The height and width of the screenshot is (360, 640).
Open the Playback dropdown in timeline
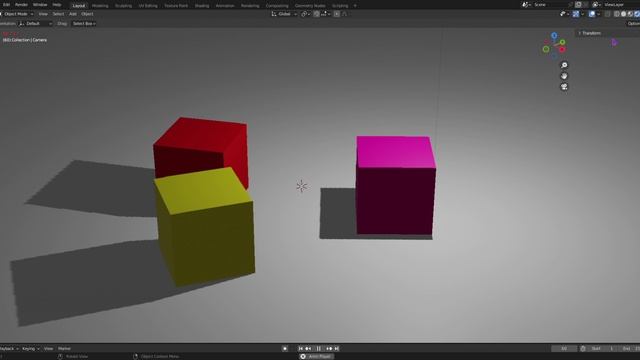[9, 349]
